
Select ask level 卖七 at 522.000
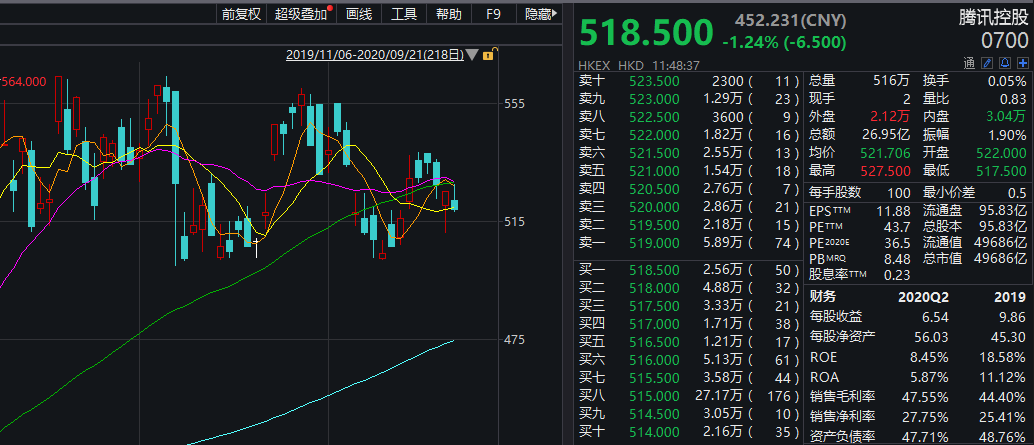point(688,135)
